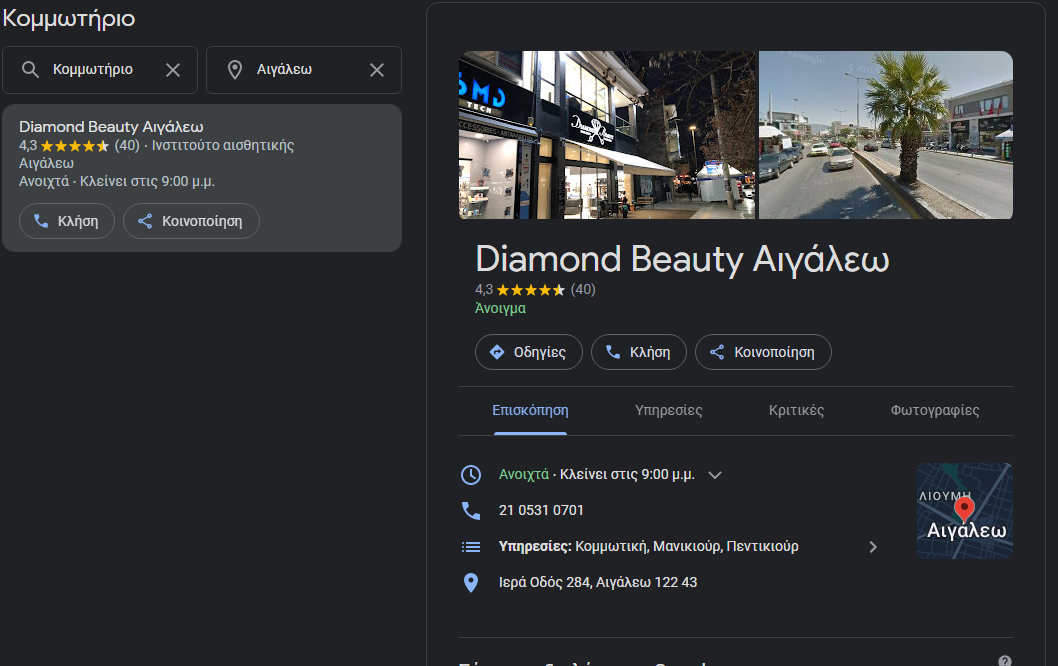Click Κοινοποίηση button in the details panel

coord(763,352)
